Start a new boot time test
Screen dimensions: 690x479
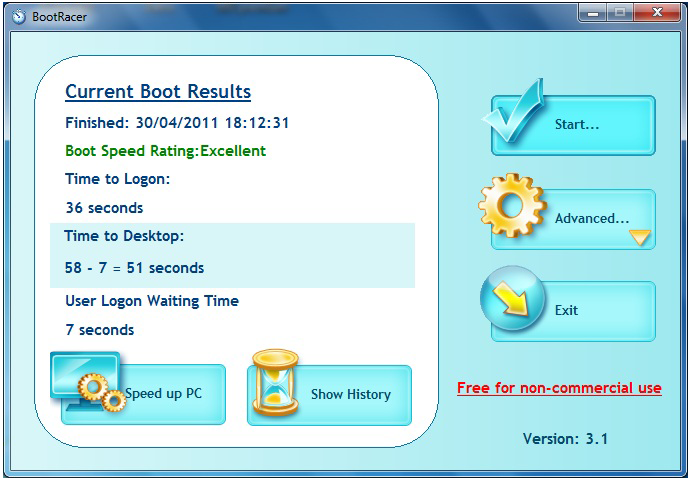pos(573,125)
